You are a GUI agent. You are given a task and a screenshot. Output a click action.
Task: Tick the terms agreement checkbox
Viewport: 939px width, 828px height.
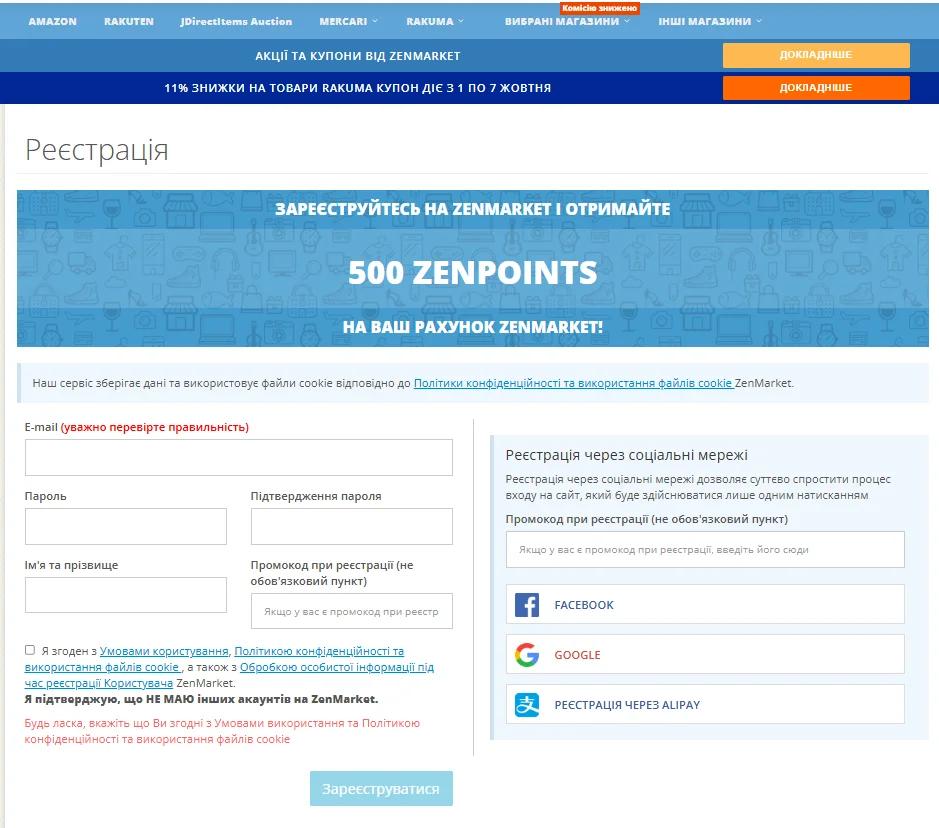click(30, 650)
